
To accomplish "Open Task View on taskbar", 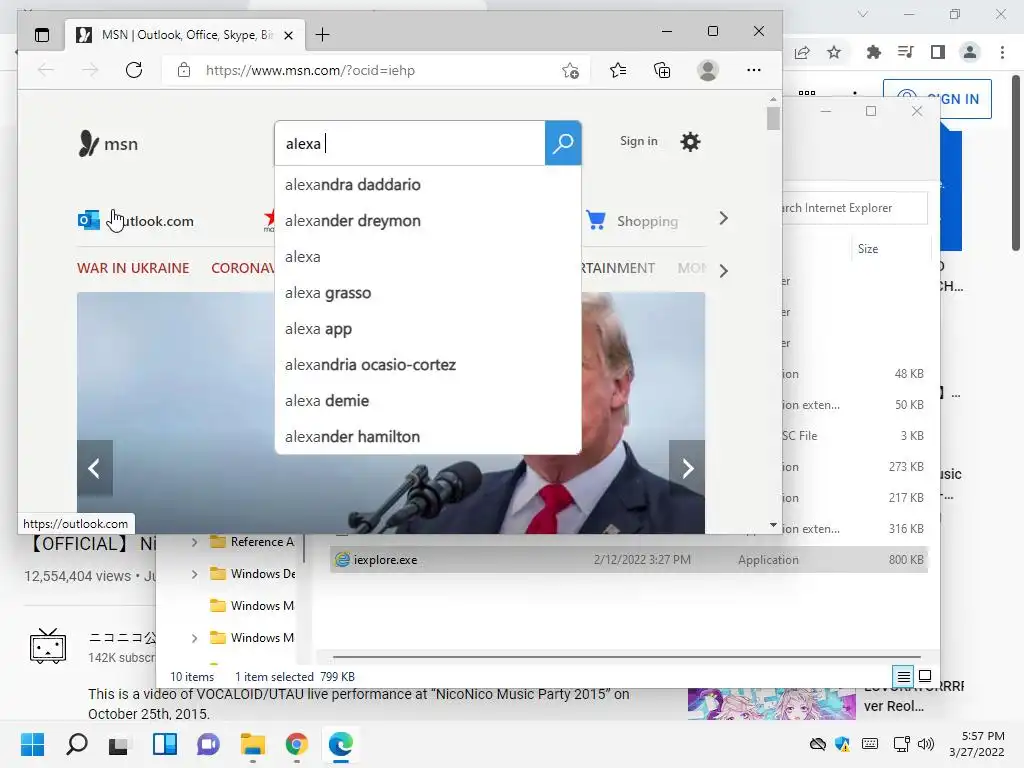I will tap(119, 744).
